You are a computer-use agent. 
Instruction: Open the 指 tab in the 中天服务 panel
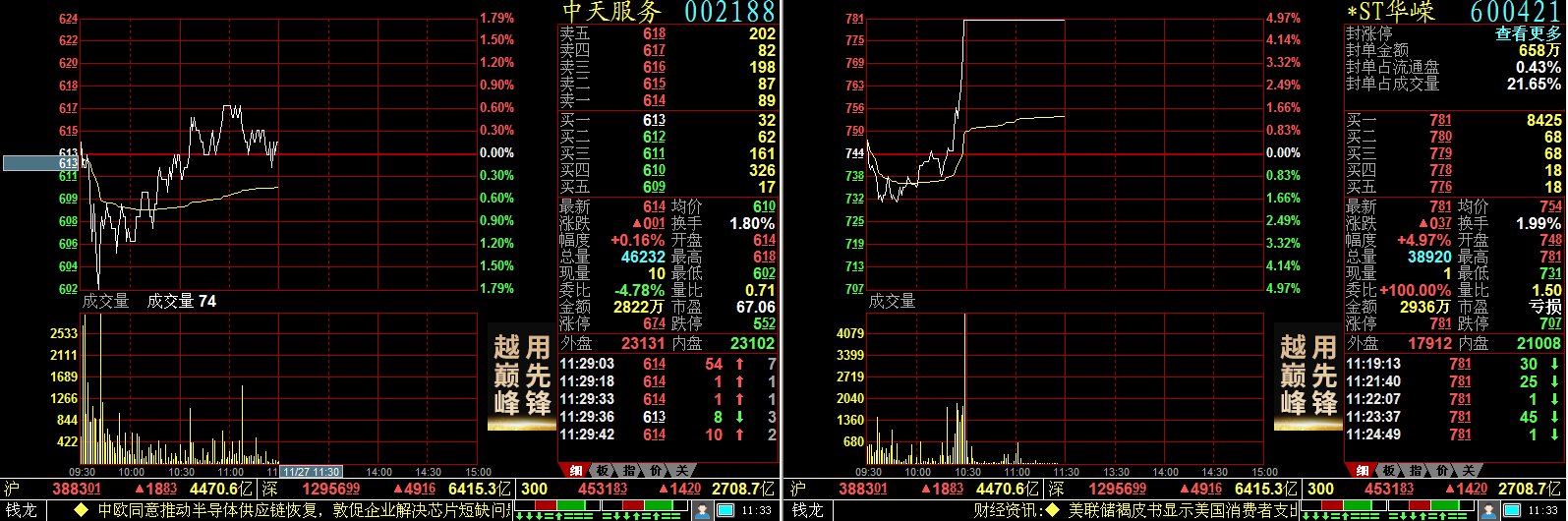click(629, 471)
